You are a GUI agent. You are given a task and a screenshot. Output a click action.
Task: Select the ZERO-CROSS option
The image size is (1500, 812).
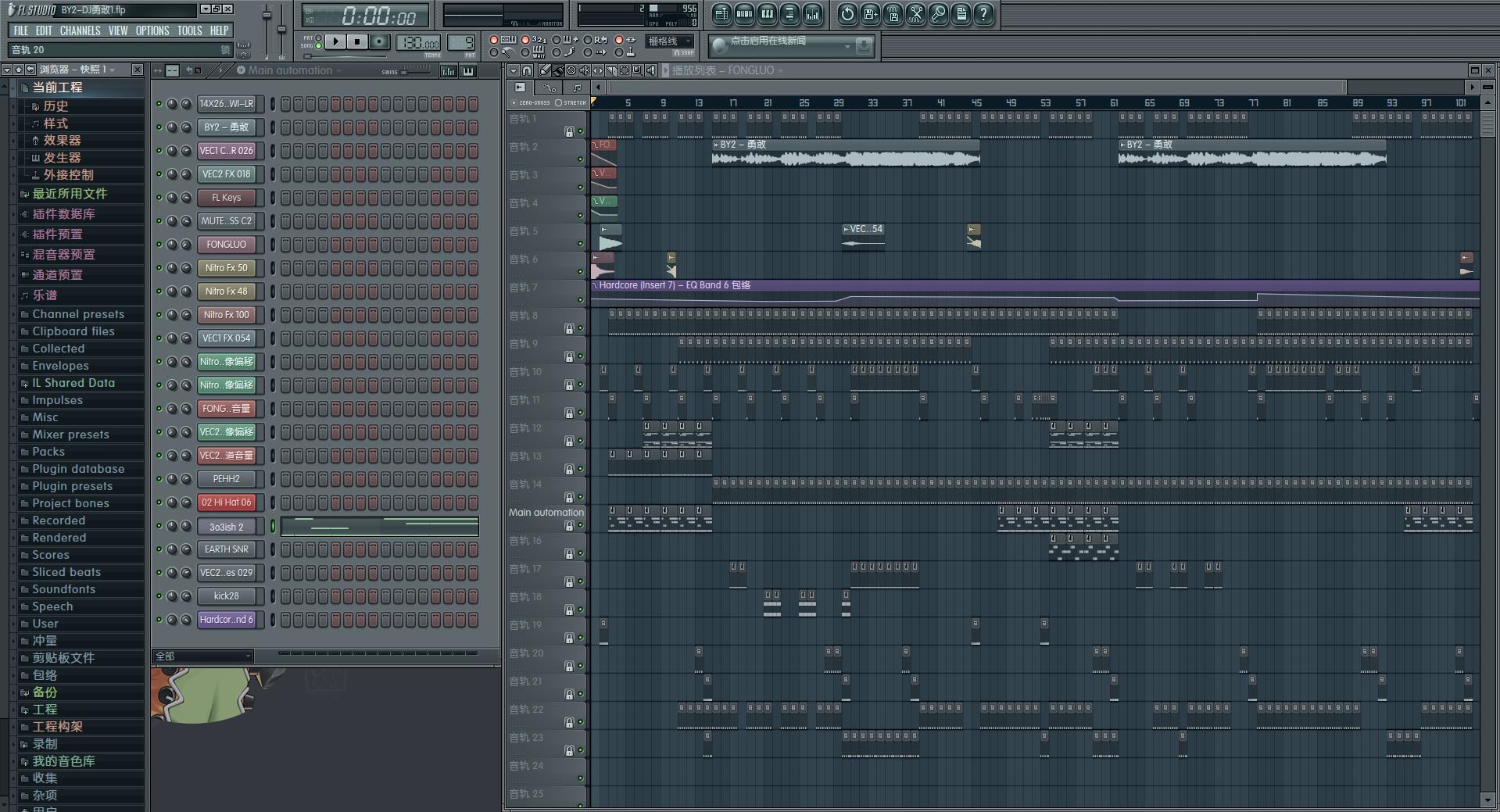click(x=531, y=102)
